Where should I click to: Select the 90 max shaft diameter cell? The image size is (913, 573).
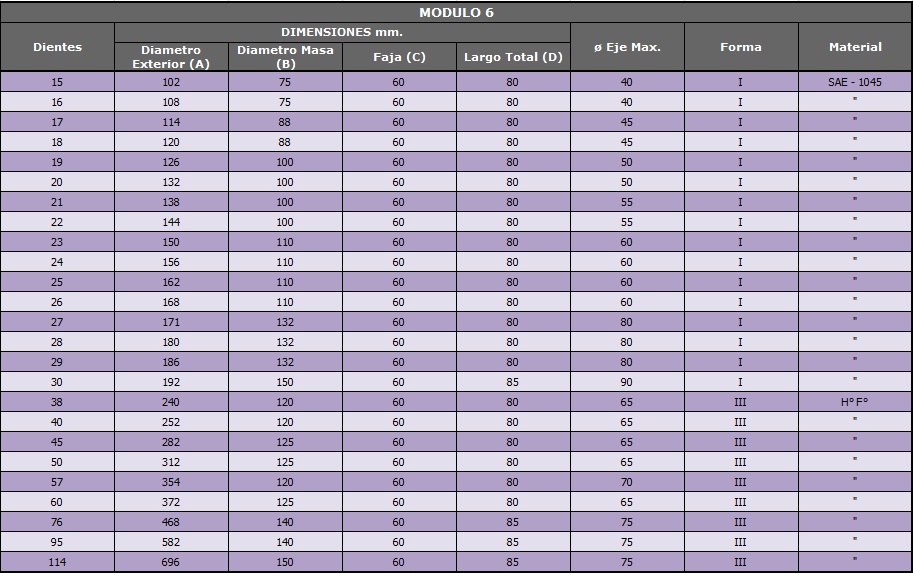[x=627, y=382]
